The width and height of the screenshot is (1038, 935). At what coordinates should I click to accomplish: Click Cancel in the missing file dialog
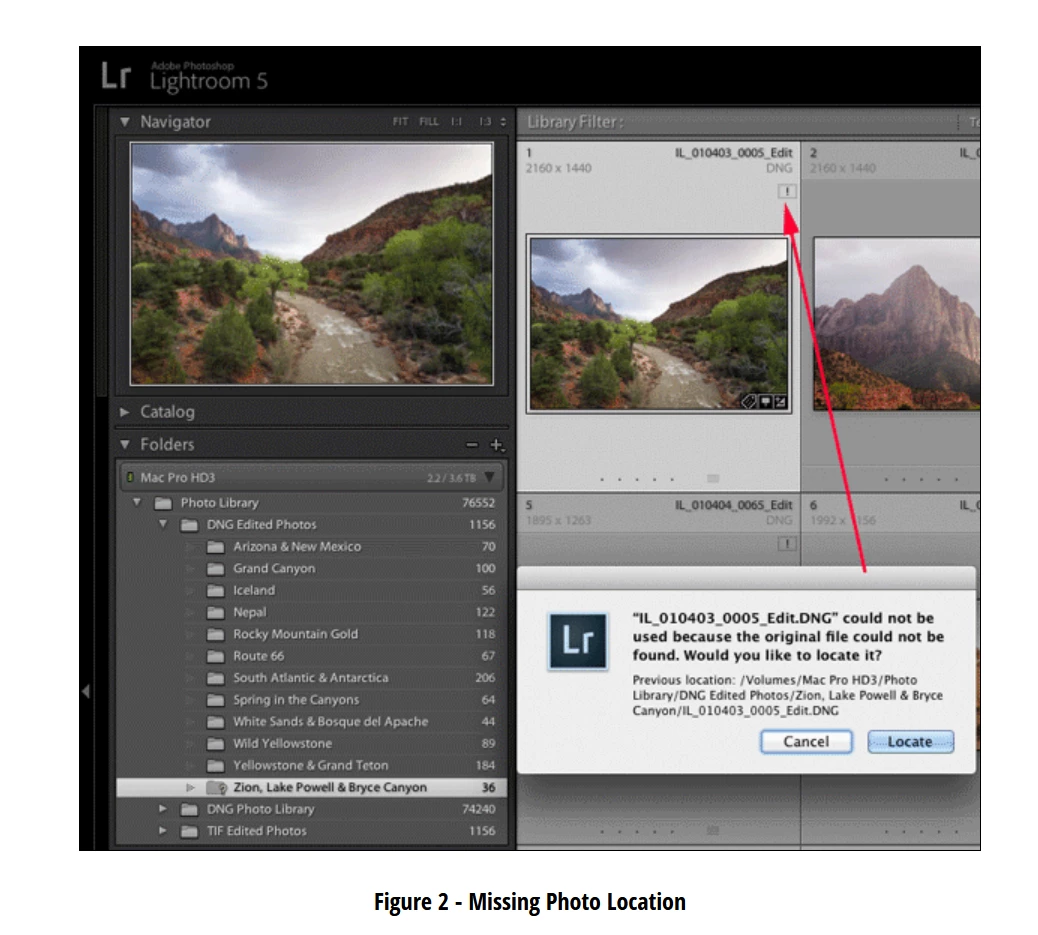point(806,742)
